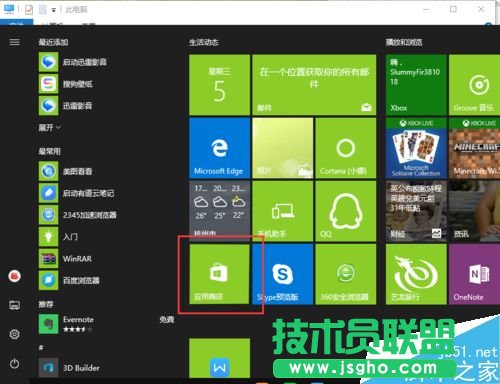
Task: Open the WPS tile at bottom
Action: [219, 358]
